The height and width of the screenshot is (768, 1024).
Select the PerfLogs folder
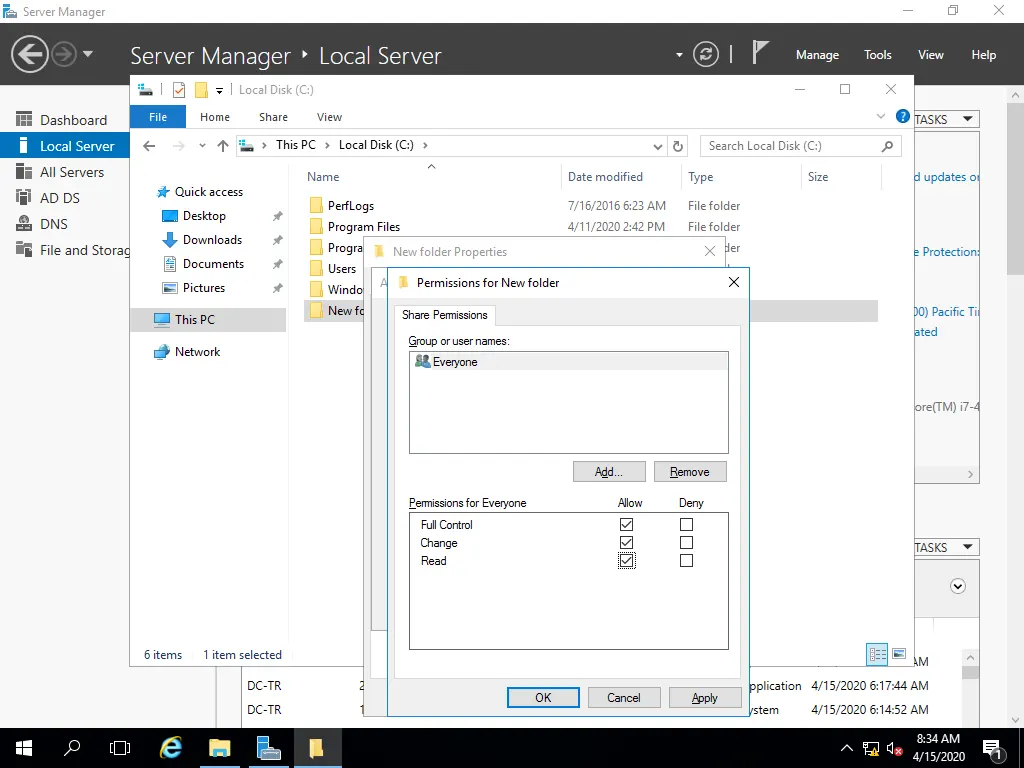pyautogui.click(x=351, y=206)
